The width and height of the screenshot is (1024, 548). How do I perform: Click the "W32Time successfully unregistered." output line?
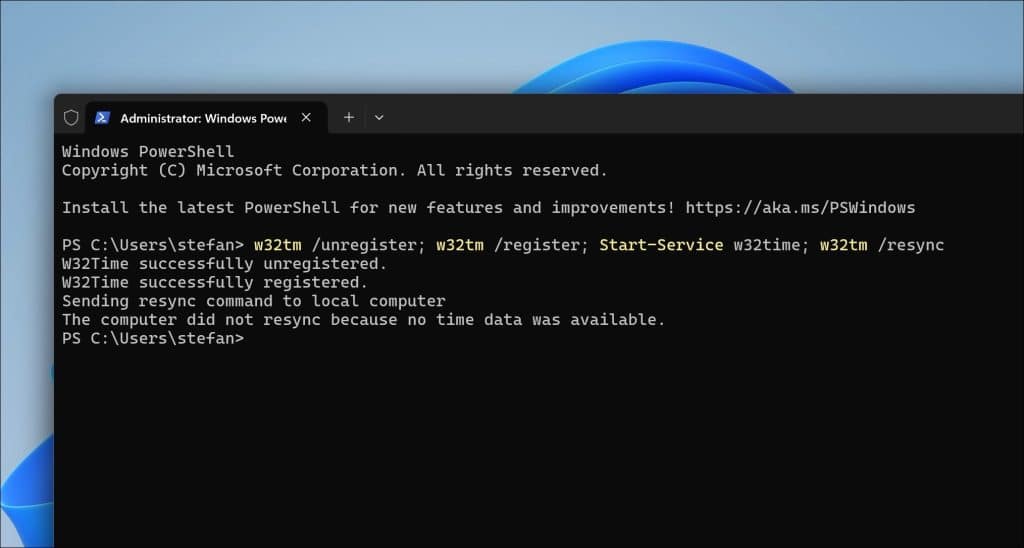(224, 264)
